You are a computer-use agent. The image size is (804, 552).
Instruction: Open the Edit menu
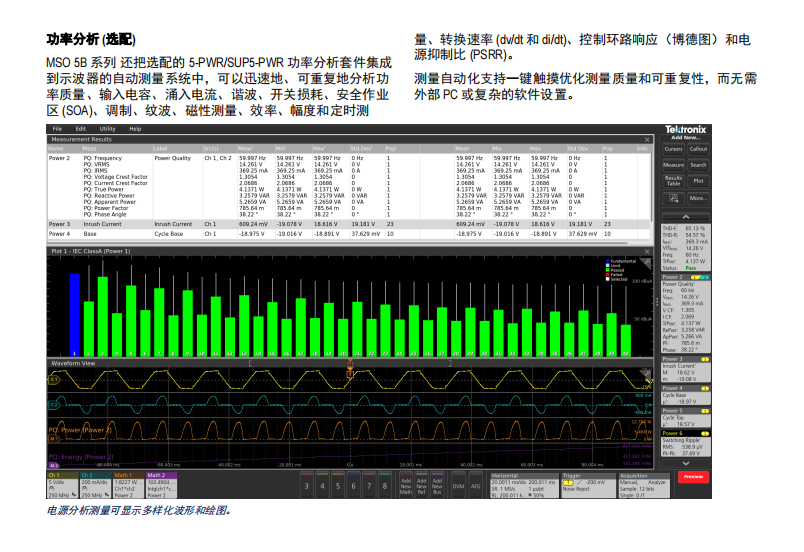click(81, 129)
